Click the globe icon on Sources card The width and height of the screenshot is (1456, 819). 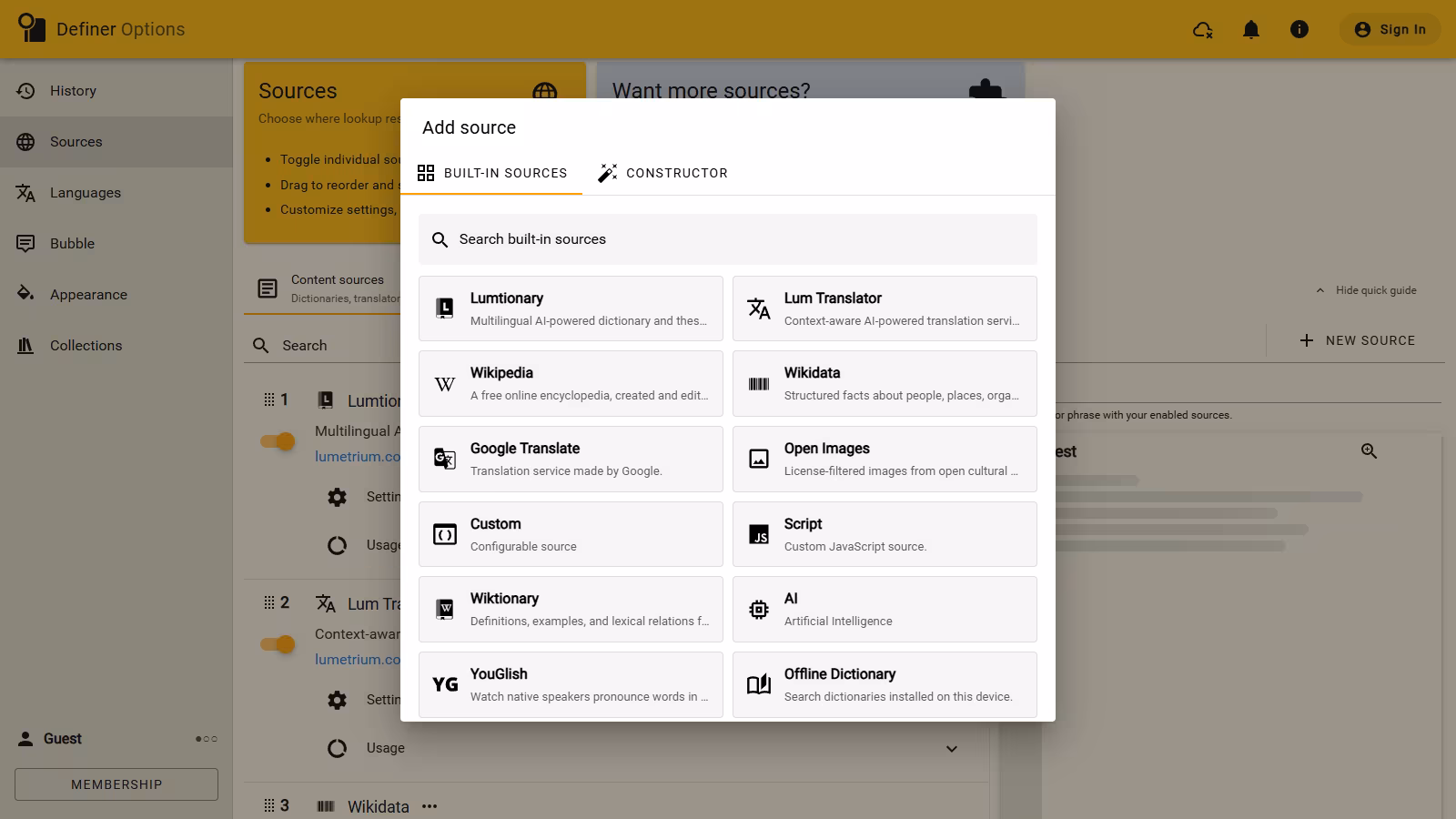[545, 91]
